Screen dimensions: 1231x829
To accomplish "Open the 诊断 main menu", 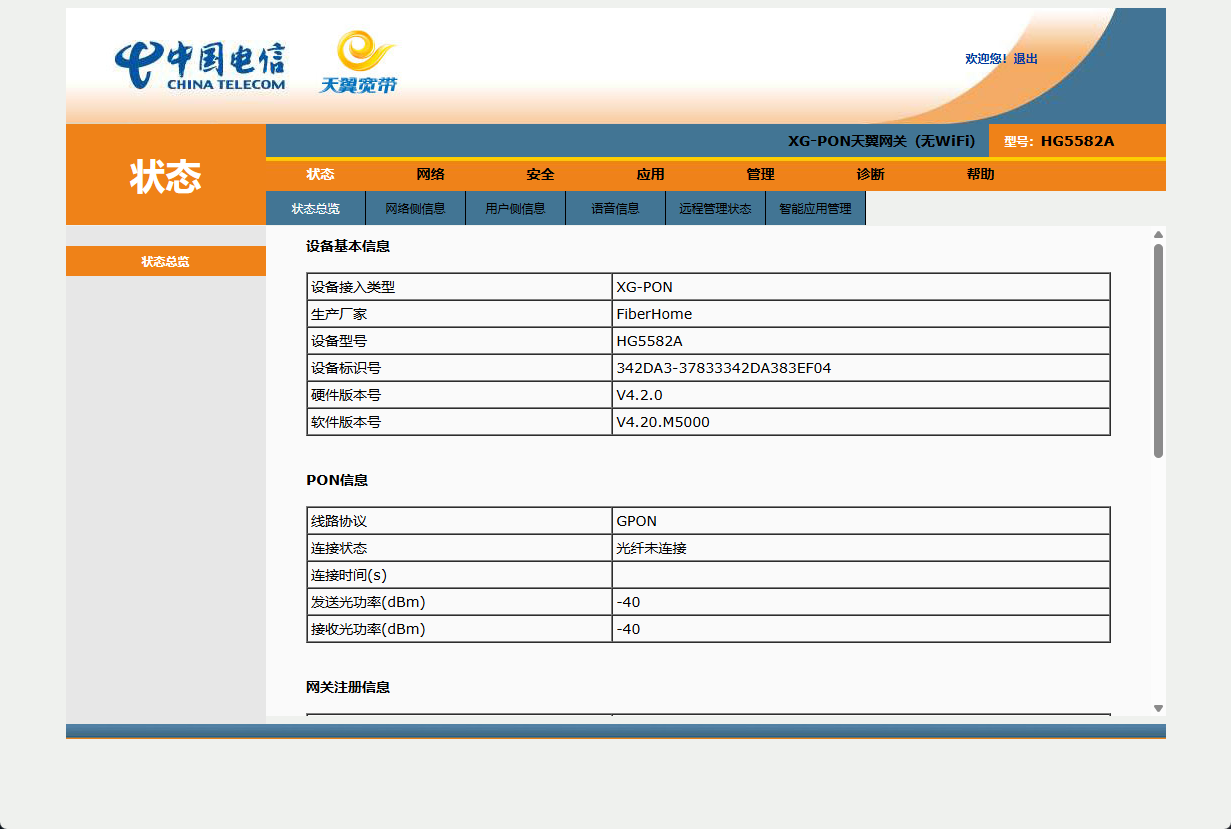I will [870, 174].
